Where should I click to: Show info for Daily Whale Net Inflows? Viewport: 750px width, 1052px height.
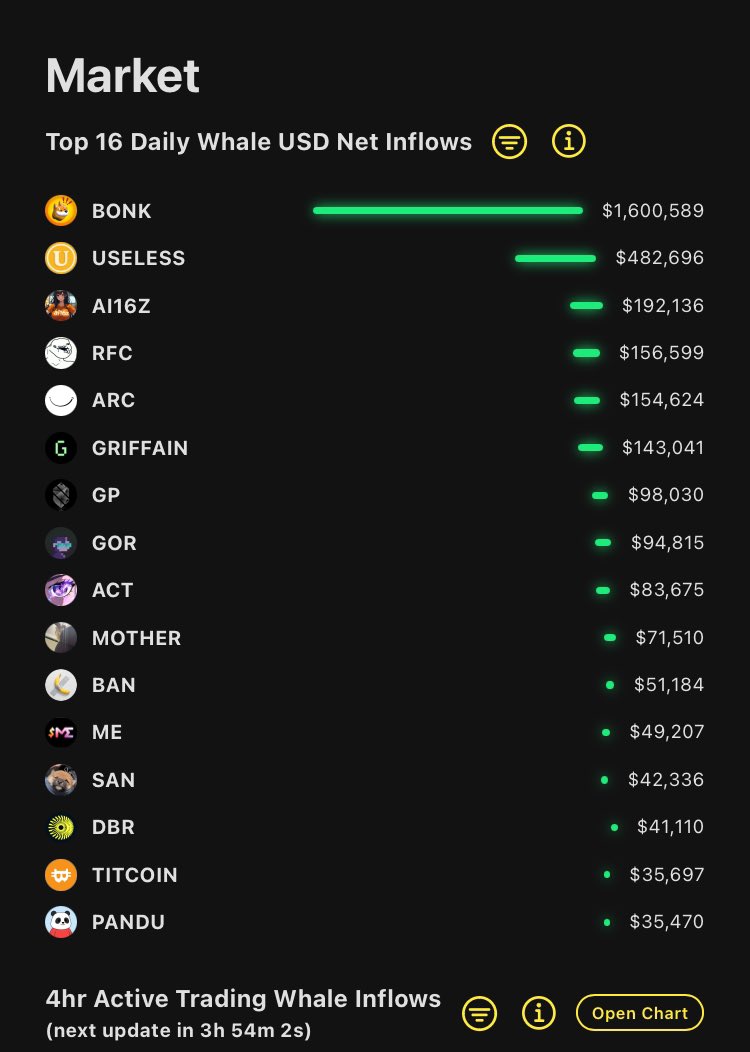pyautogui.click(x=568, y=142)
